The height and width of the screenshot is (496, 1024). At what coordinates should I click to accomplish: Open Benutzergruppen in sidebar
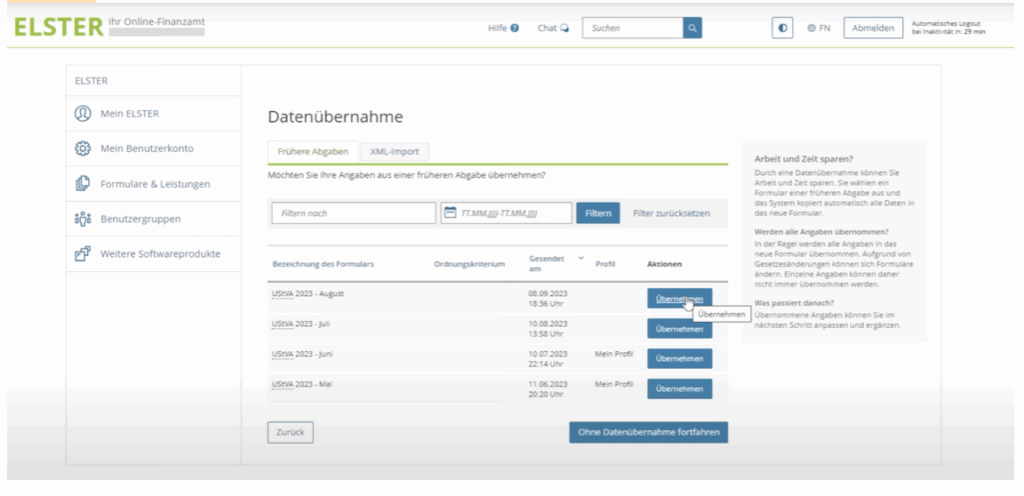(140, 218)
